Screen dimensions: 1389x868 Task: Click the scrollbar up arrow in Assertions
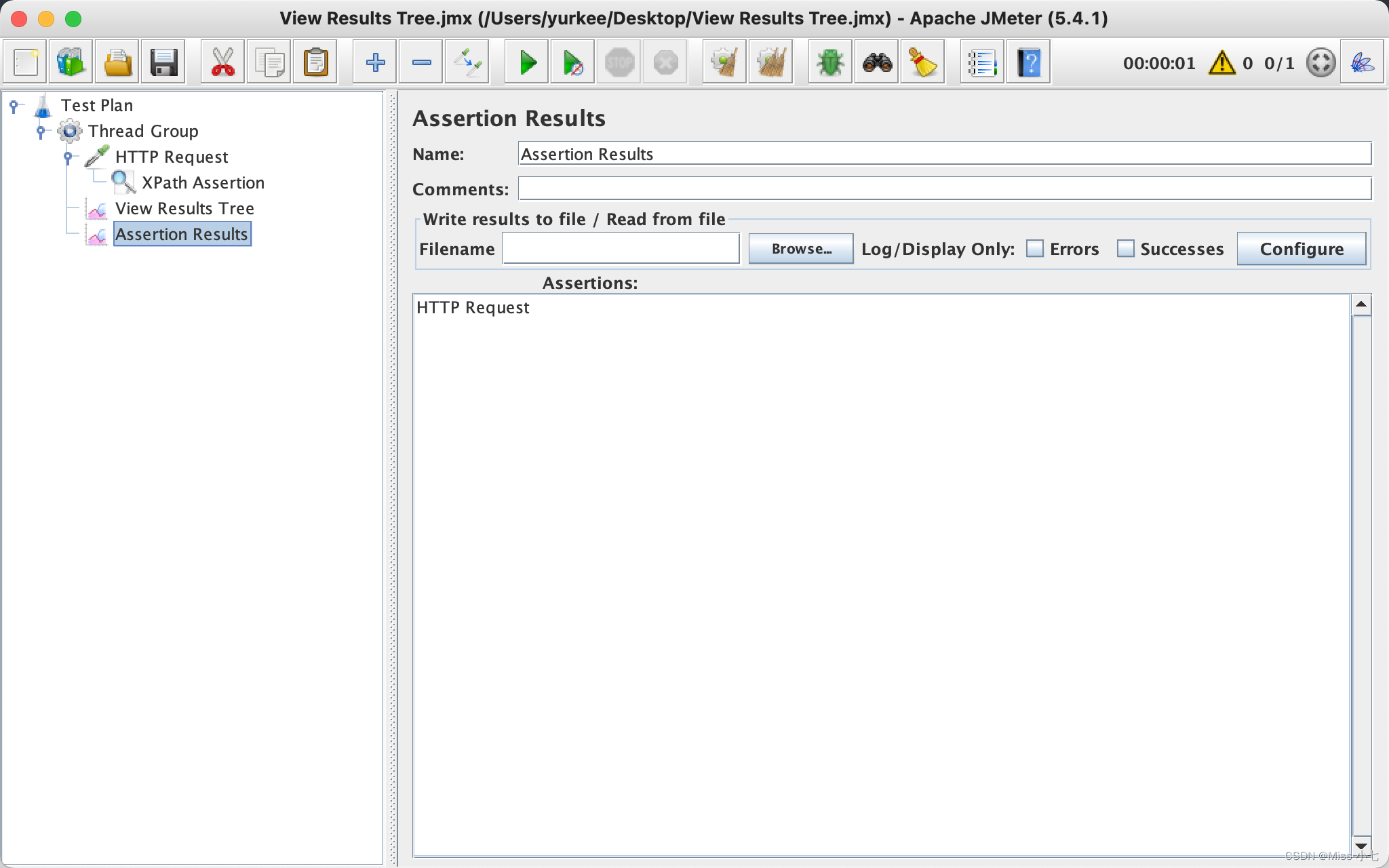(1361, 305)
